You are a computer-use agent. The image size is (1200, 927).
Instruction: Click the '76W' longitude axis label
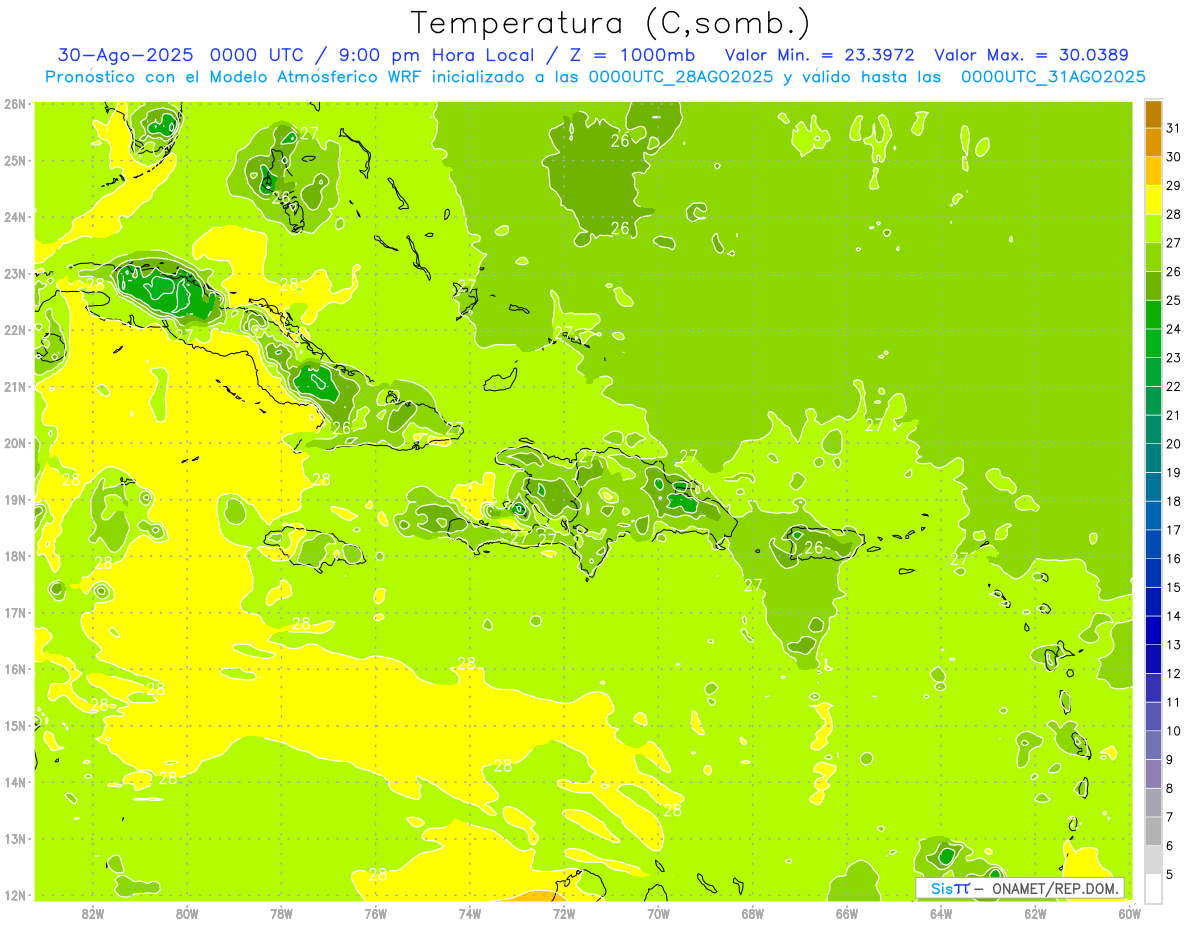click(376, 913)
